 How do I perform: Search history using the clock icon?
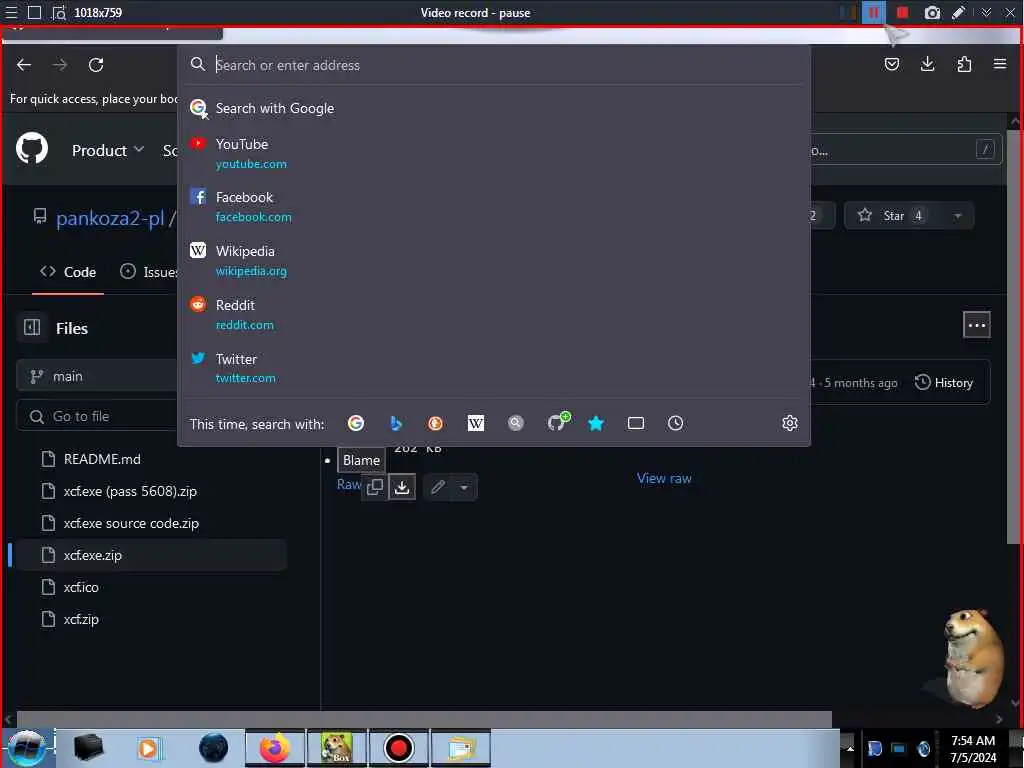click(x=675, y=423)
